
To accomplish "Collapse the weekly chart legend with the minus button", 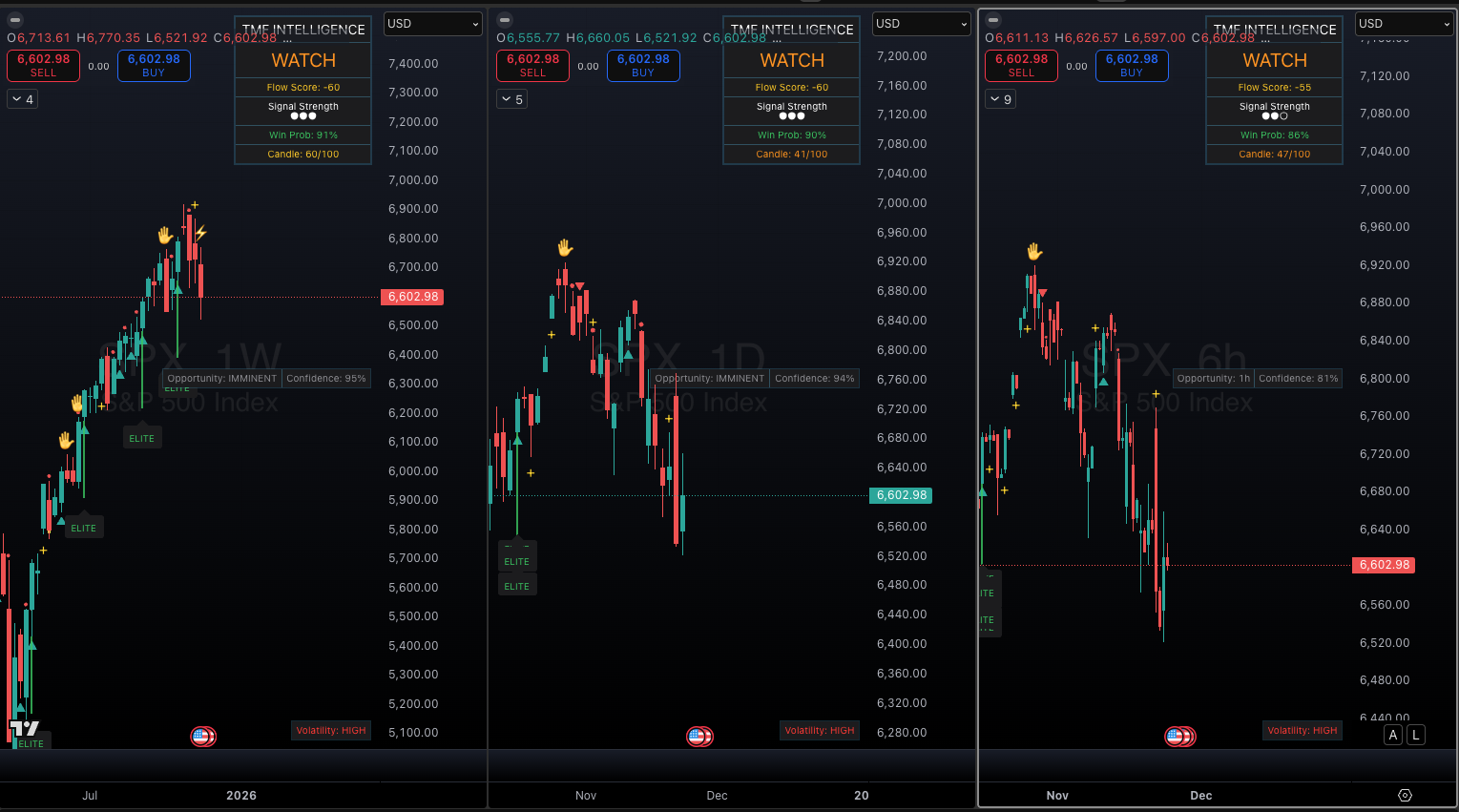I will click(14, 19).
